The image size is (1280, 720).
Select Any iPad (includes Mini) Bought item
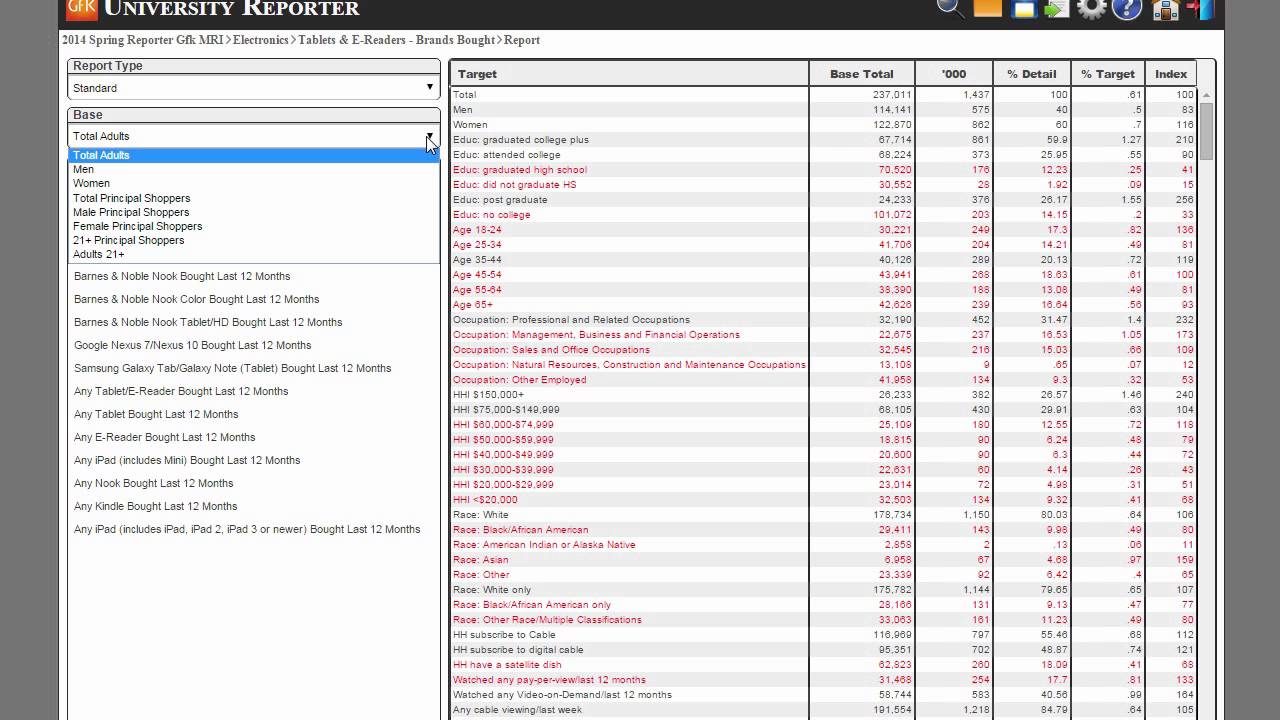(x=187, y=460)
